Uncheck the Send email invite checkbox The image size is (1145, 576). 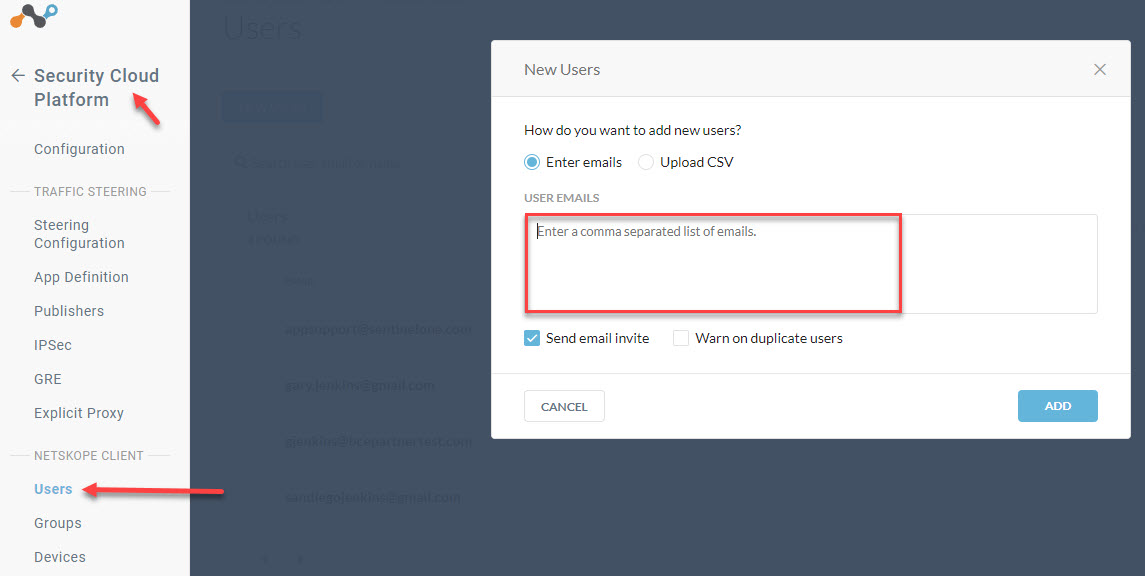pos(532,338)
